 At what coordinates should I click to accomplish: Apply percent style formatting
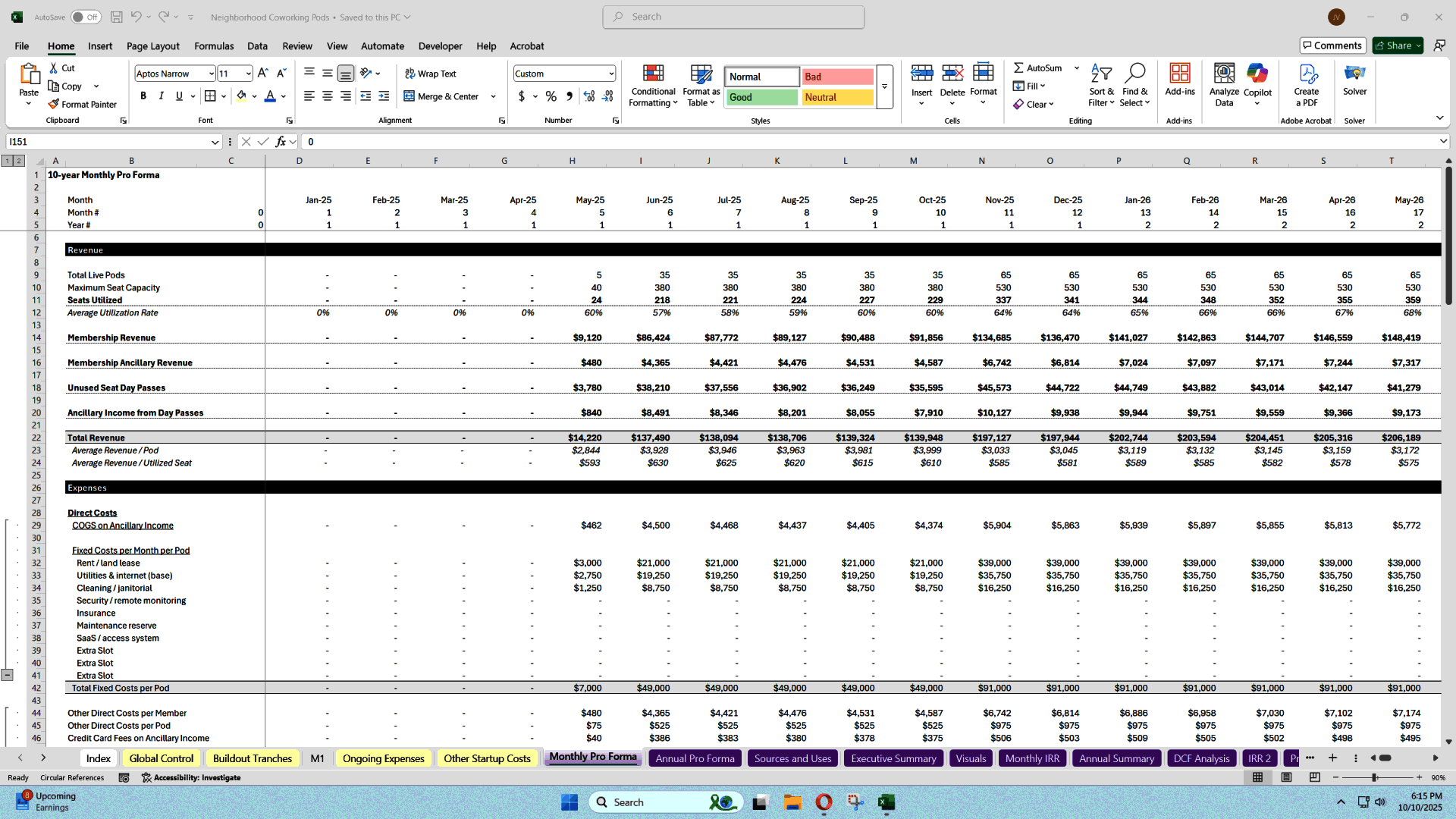pos(551,96)
